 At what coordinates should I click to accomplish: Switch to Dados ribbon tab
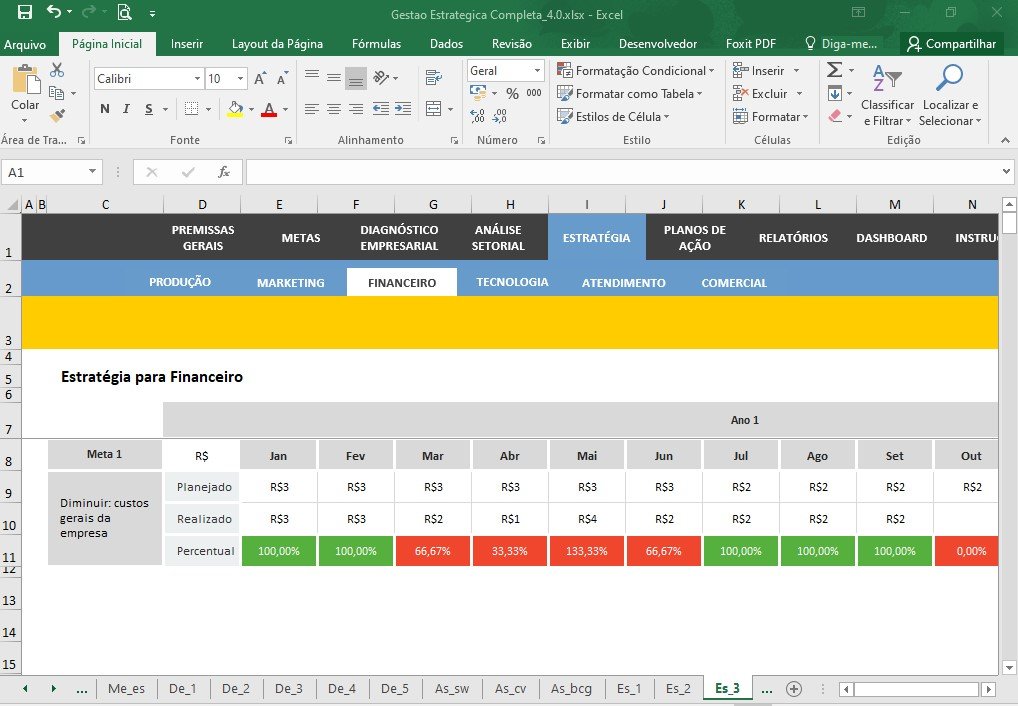[447, 44]
